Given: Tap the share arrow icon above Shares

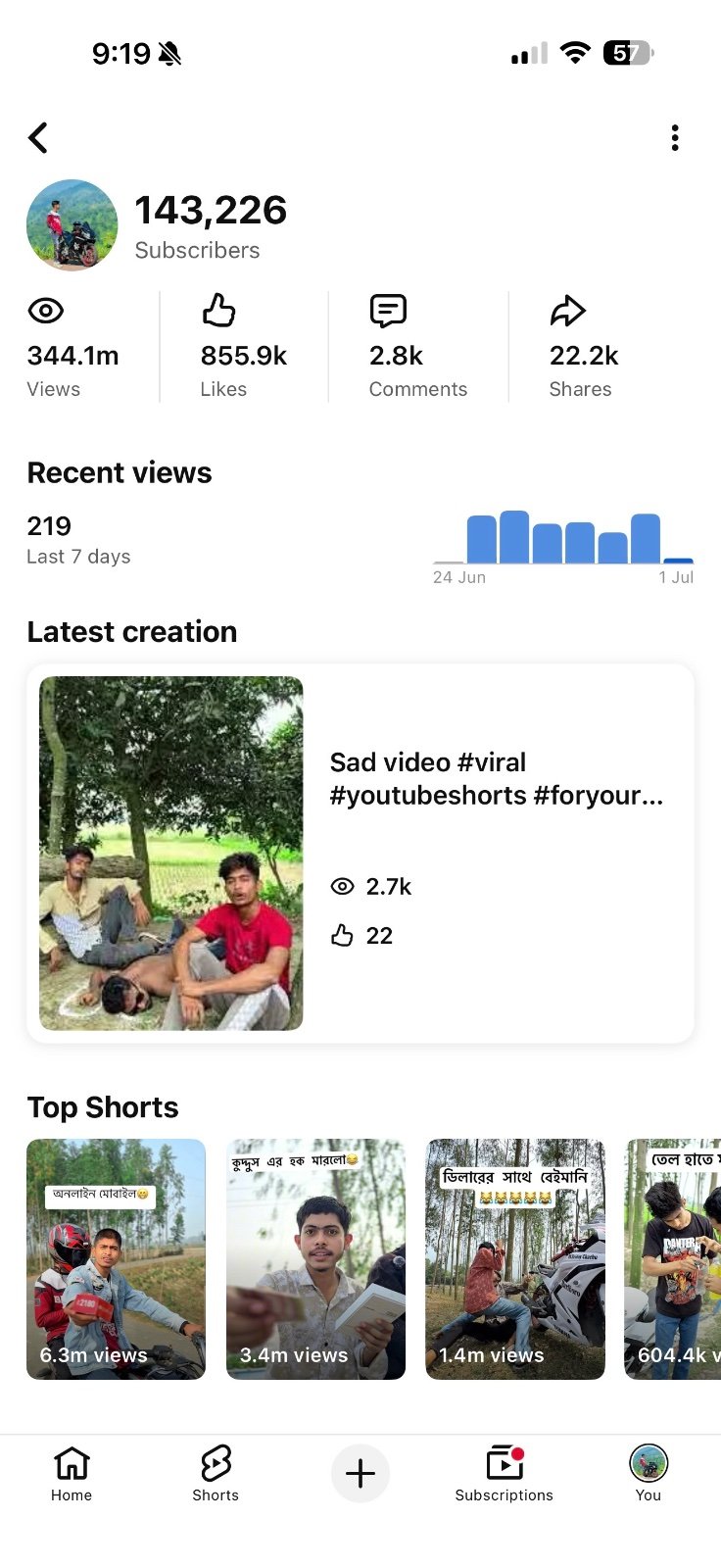Looking at the screenshot, I should (x=567, y=311).
